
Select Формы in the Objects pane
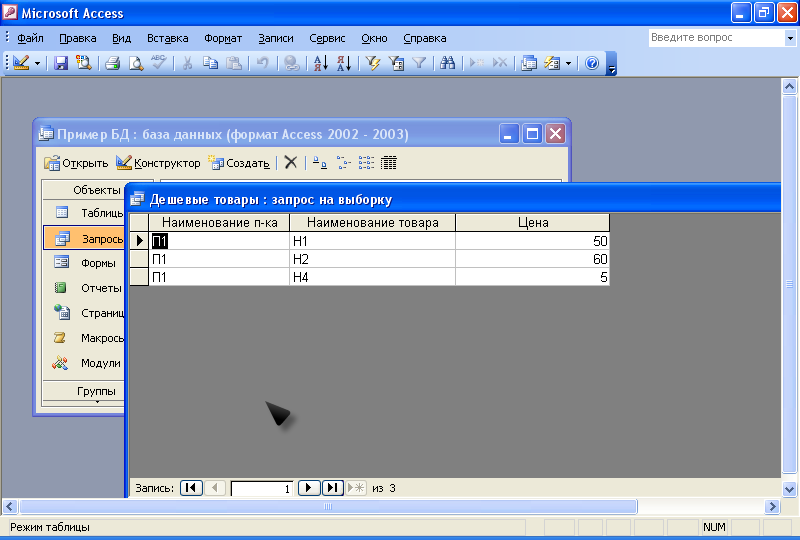tap(84, 263)
